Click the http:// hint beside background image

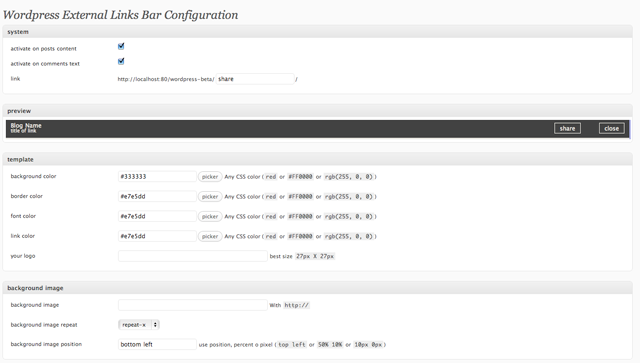coord(297,305)
